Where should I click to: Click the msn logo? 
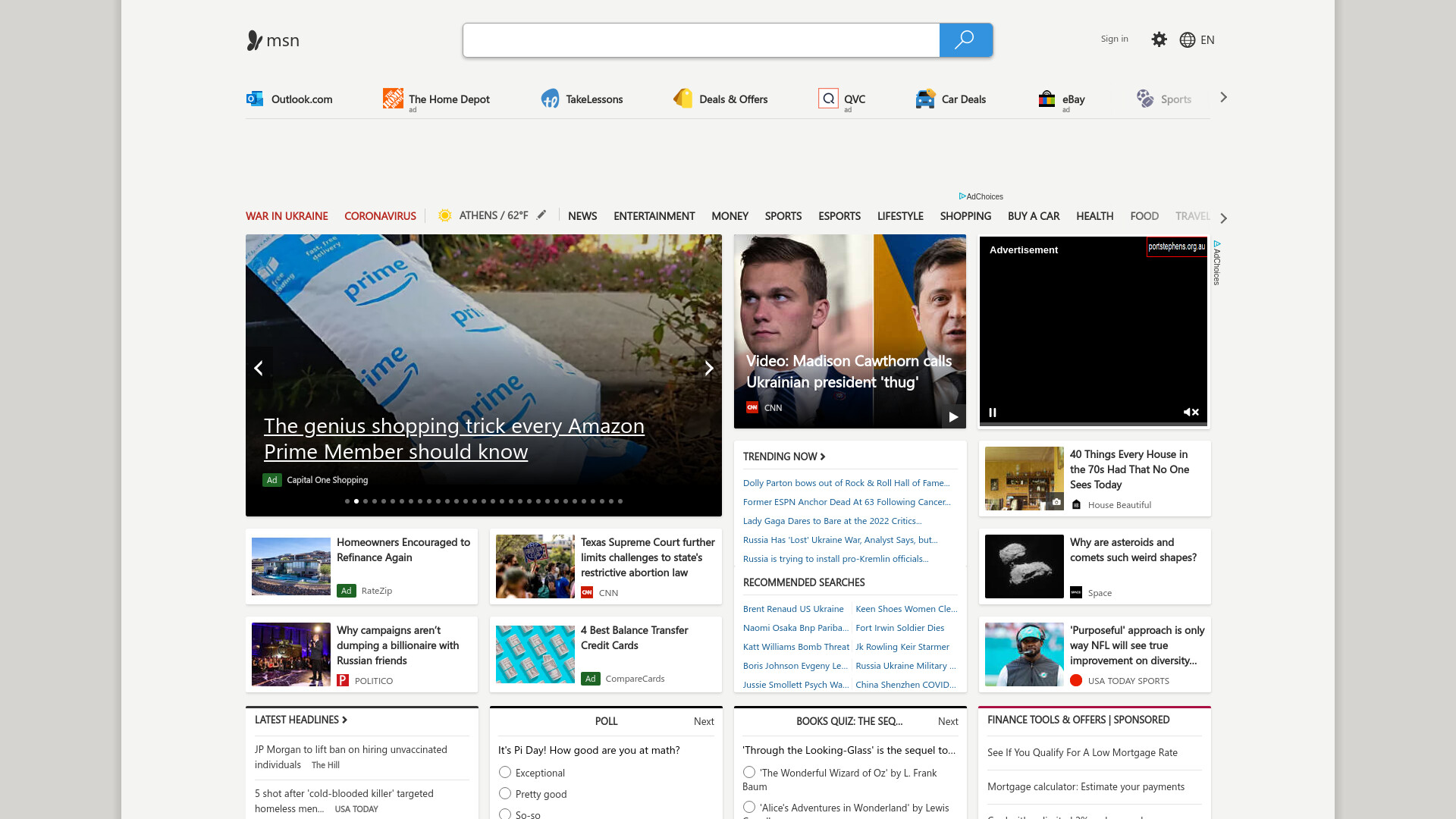(273, 40)
